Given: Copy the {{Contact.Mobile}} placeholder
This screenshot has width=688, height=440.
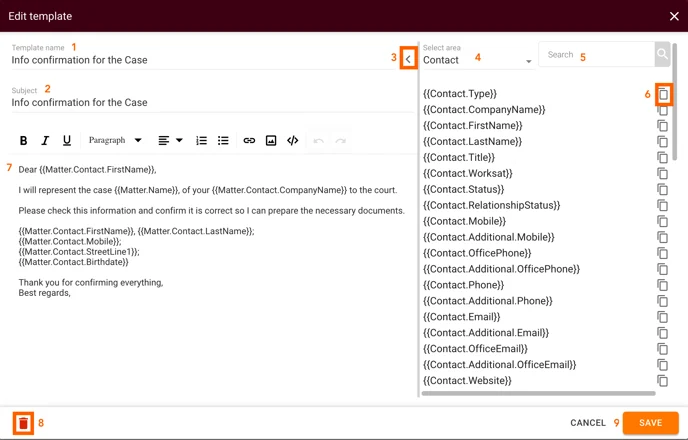Looking at the screenshot, I should (x=663, y=222).
